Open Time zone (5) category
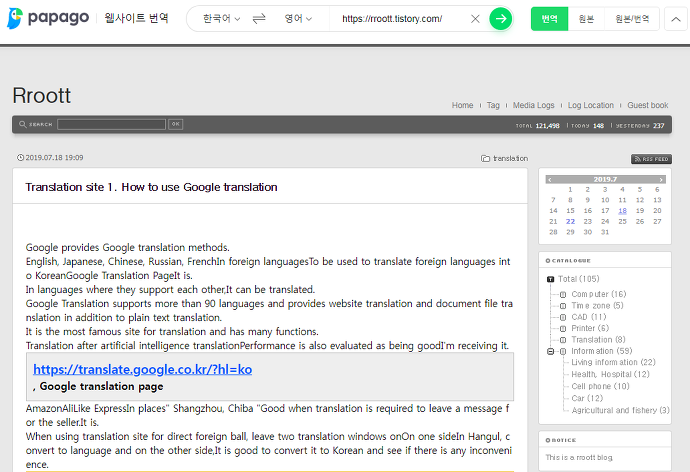This screenshot has width=690, height=472. point(597,305)
